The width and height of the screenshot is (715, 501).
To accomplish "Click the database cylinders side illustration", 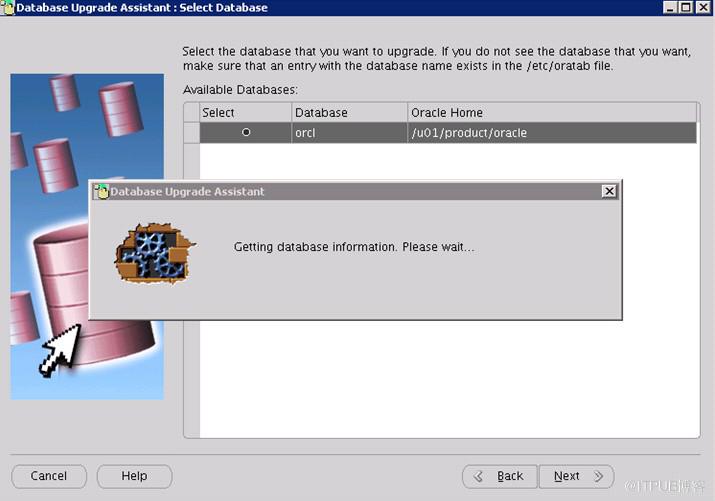I will 87,237.
